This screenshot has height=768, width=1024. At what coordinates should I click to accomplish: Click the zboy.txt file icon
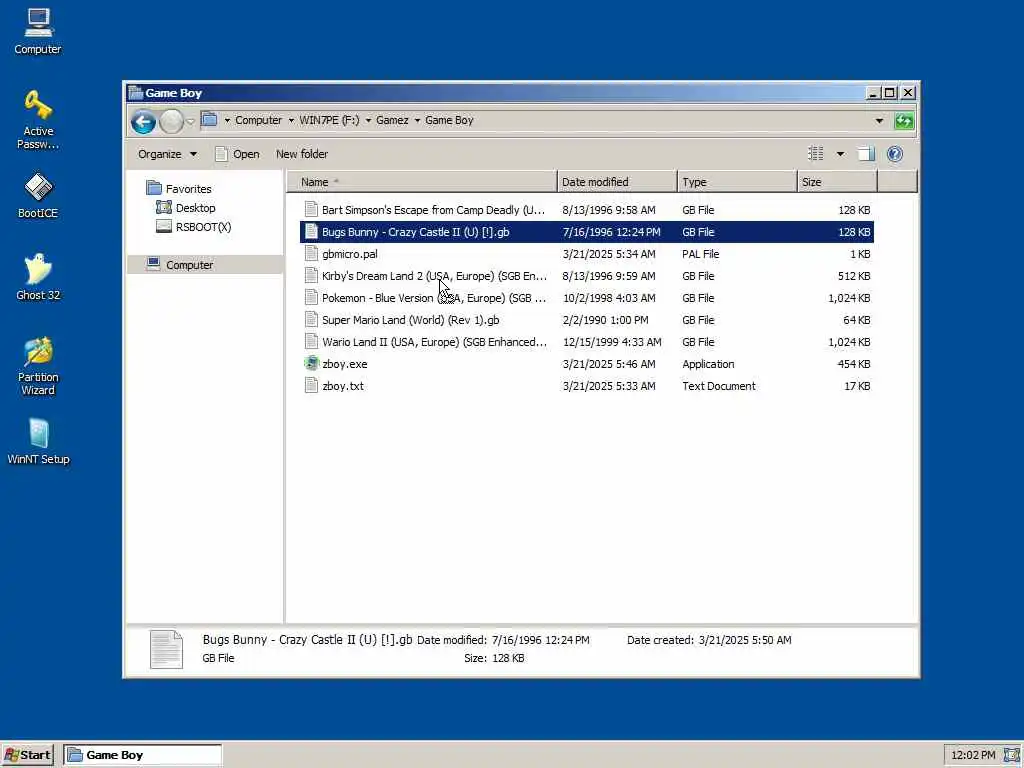pos(312,385)
